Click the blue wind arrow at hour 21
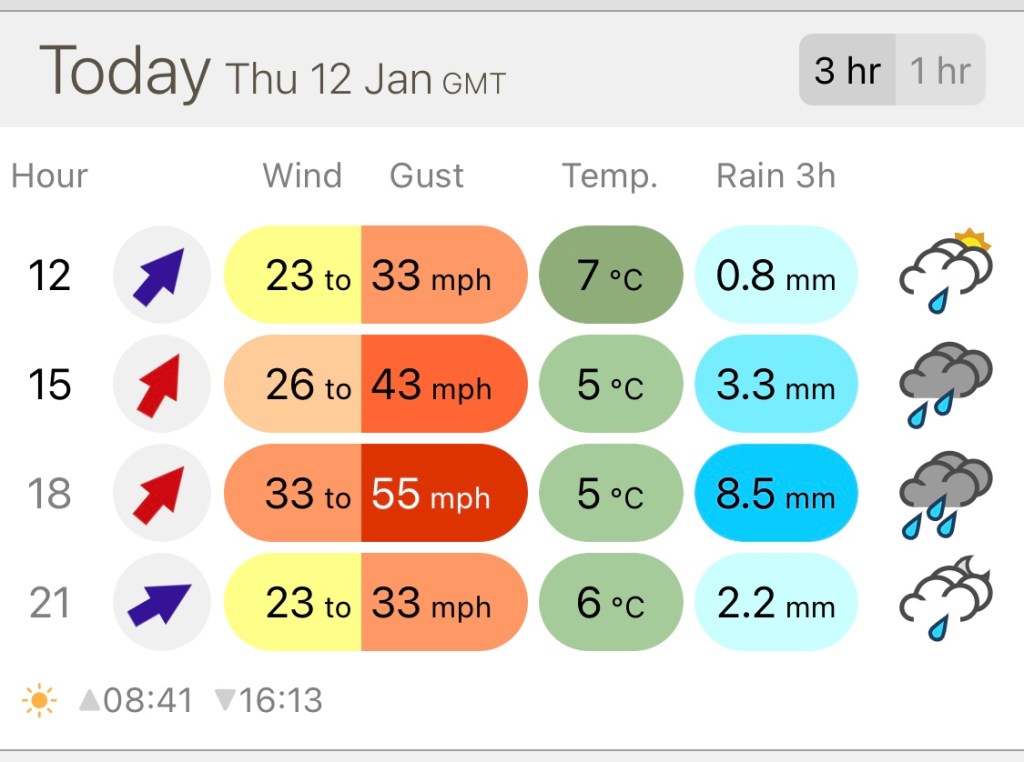 pos(161,602)
